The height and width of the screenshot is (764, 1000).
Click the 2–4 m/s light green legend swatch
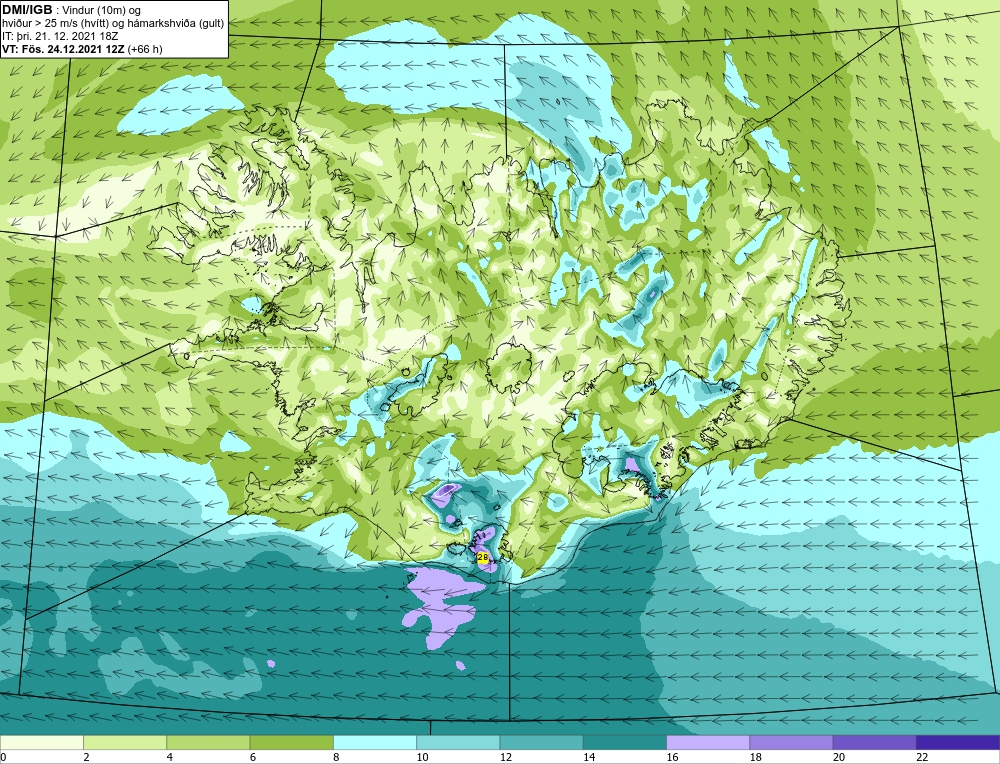[x=125, y=743]
